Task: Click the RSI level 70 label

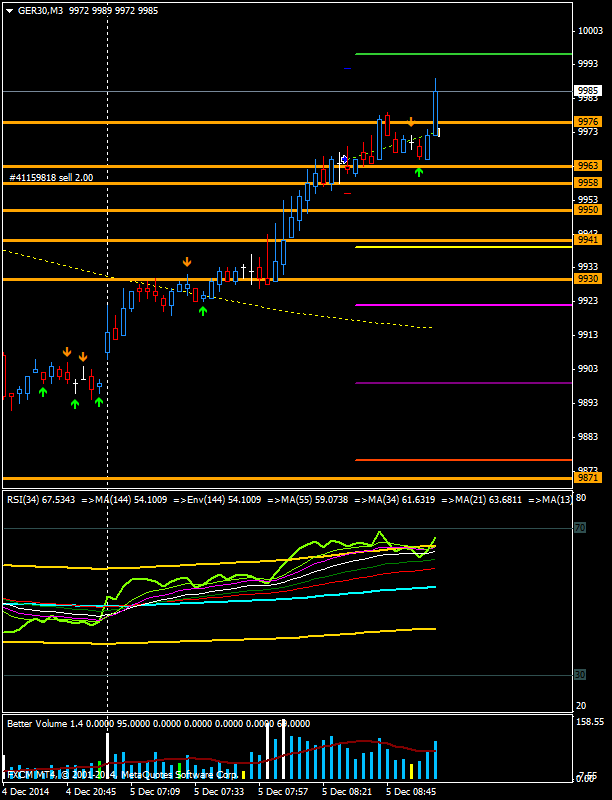Action: tap(579, 528)
